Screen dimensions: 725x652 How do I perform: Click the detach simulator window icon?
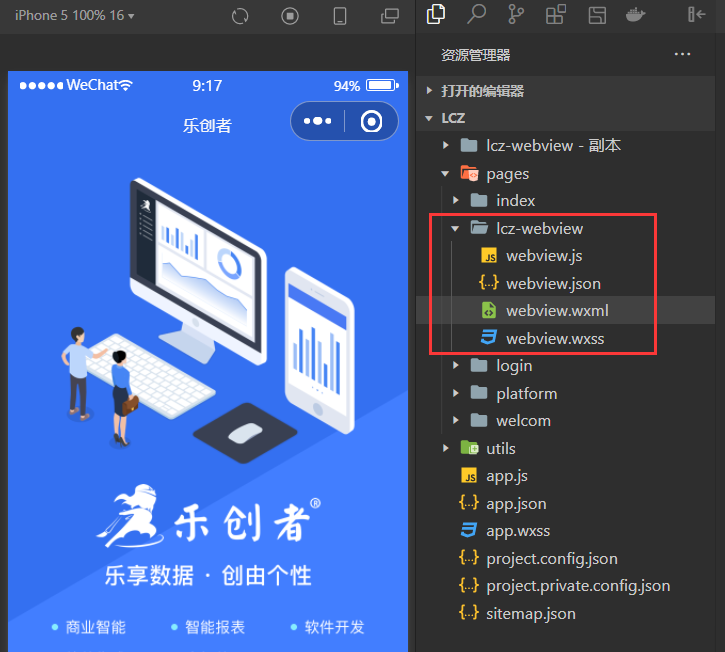coord(390,16)
